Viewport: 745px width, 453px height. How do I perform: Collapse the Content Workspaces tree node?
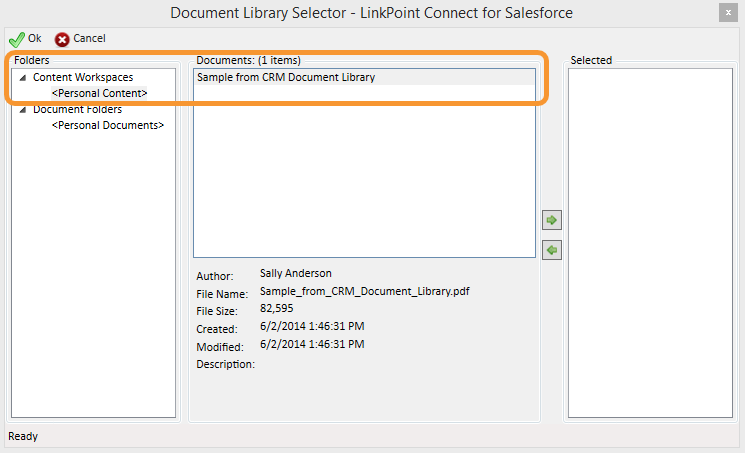click(22, 77)
